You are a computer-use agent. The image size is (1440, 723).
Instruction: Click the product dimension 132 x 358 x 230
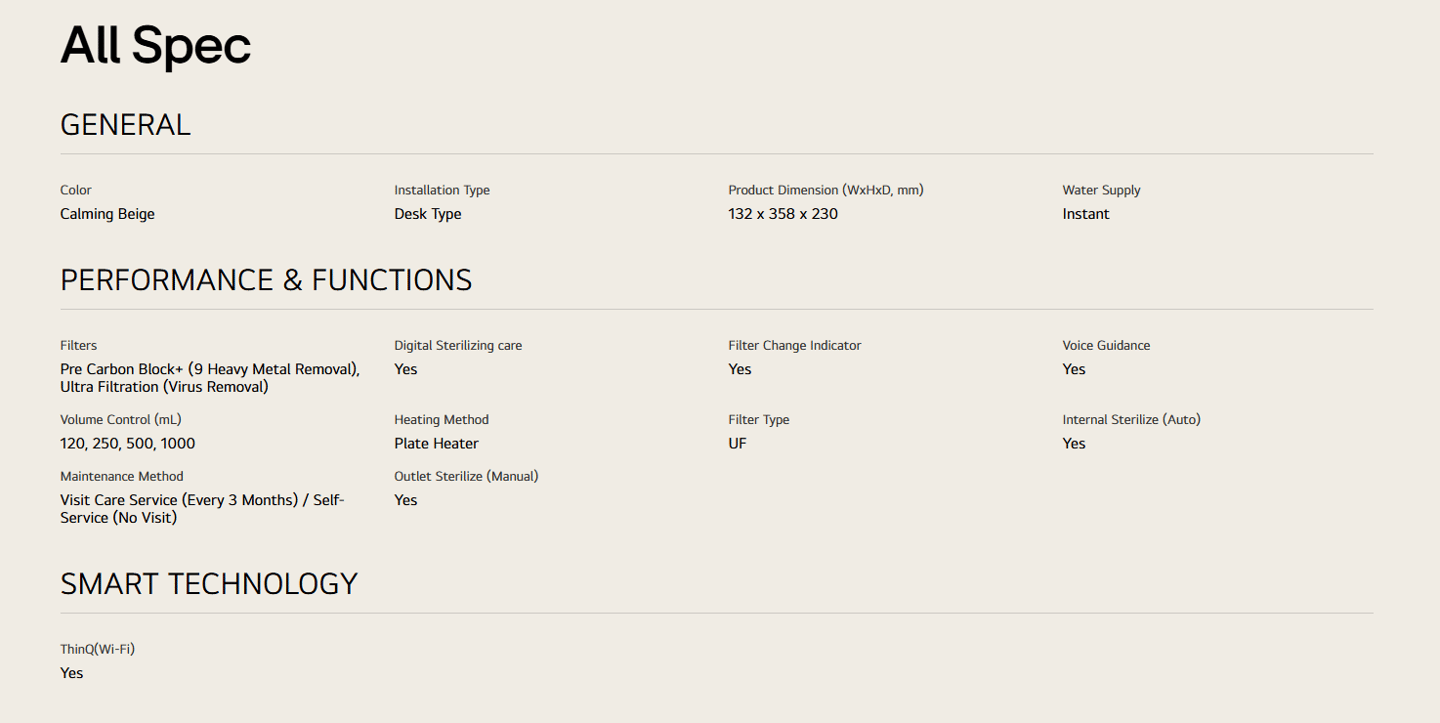click(x=782, y=214)
